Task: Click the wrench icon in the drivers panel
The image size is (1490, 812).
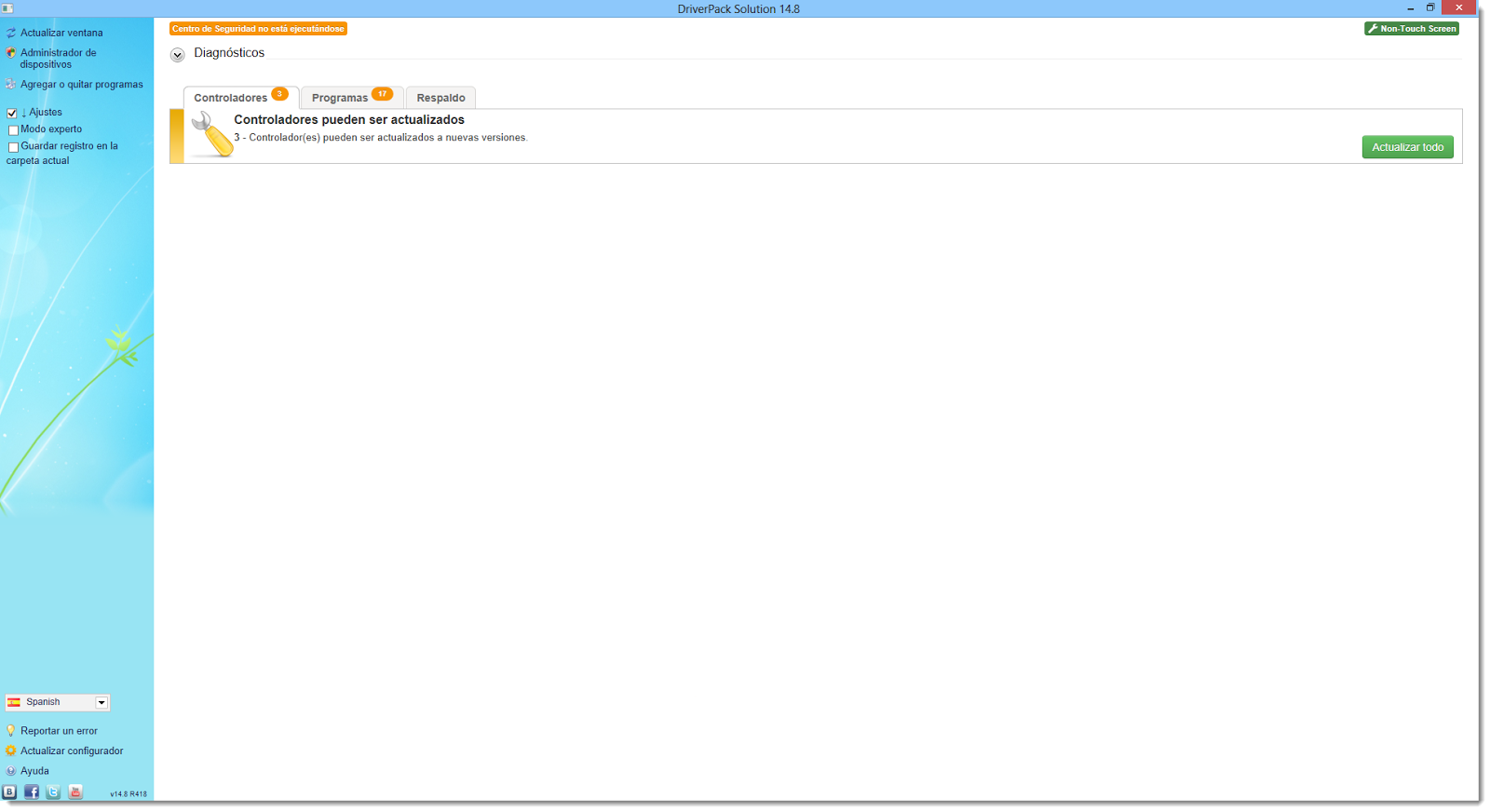Action: (x=212, y=135)
